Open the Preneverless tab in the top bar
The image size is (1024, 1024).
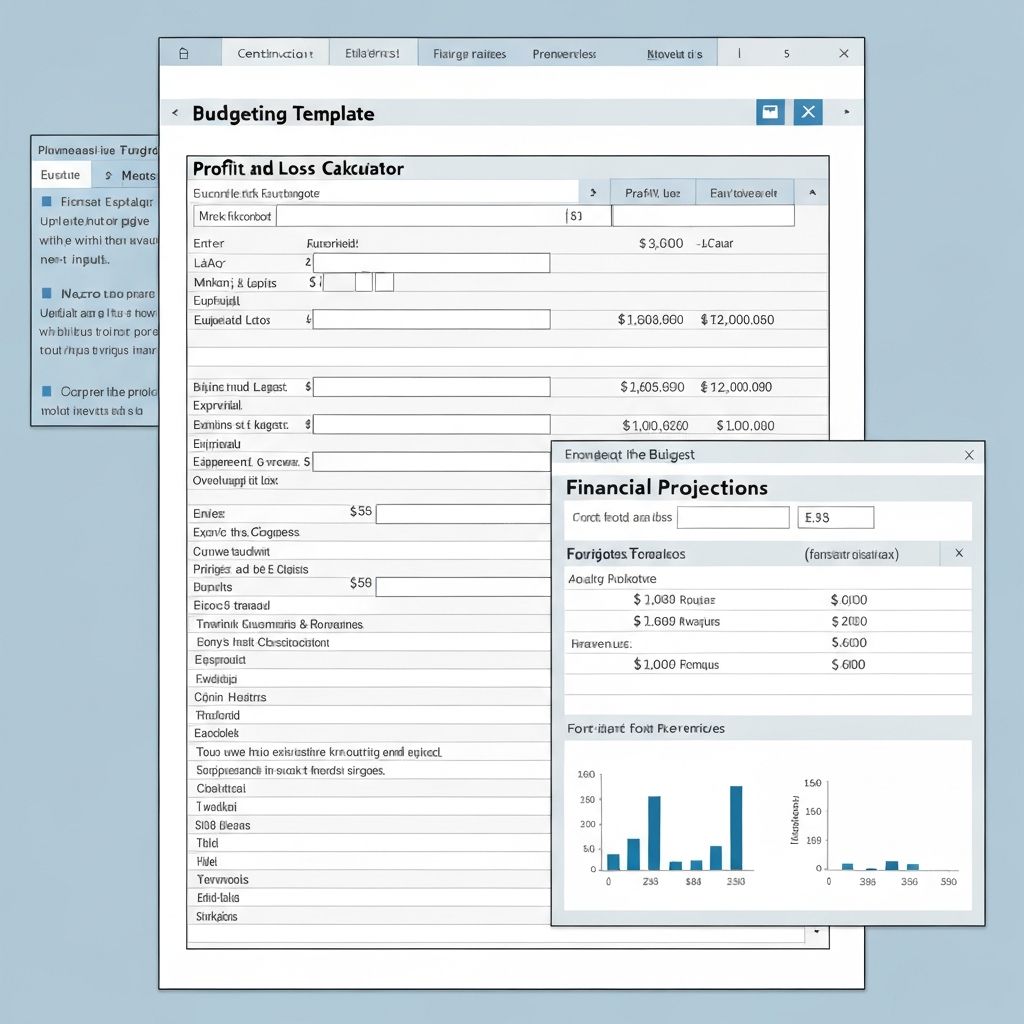(564, 54)
